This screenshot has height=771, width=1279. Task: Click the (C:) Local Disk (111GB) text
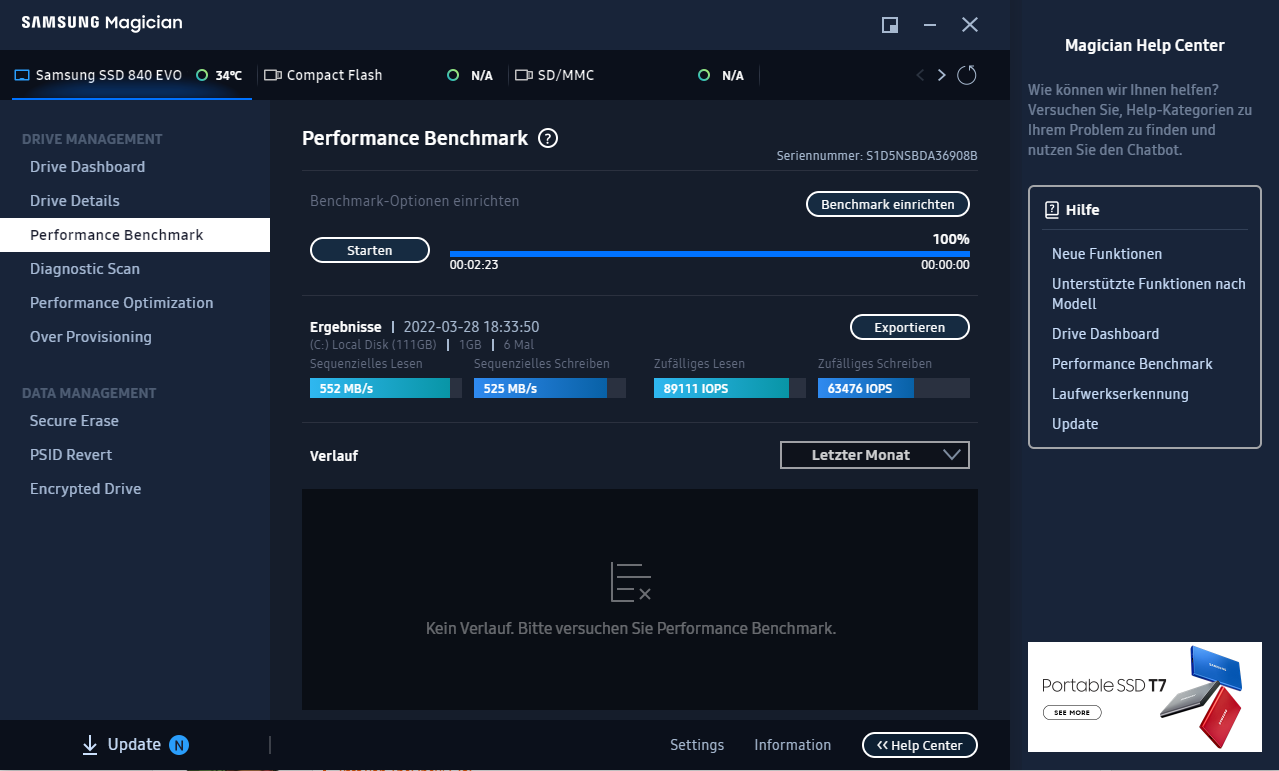point(375,345)
